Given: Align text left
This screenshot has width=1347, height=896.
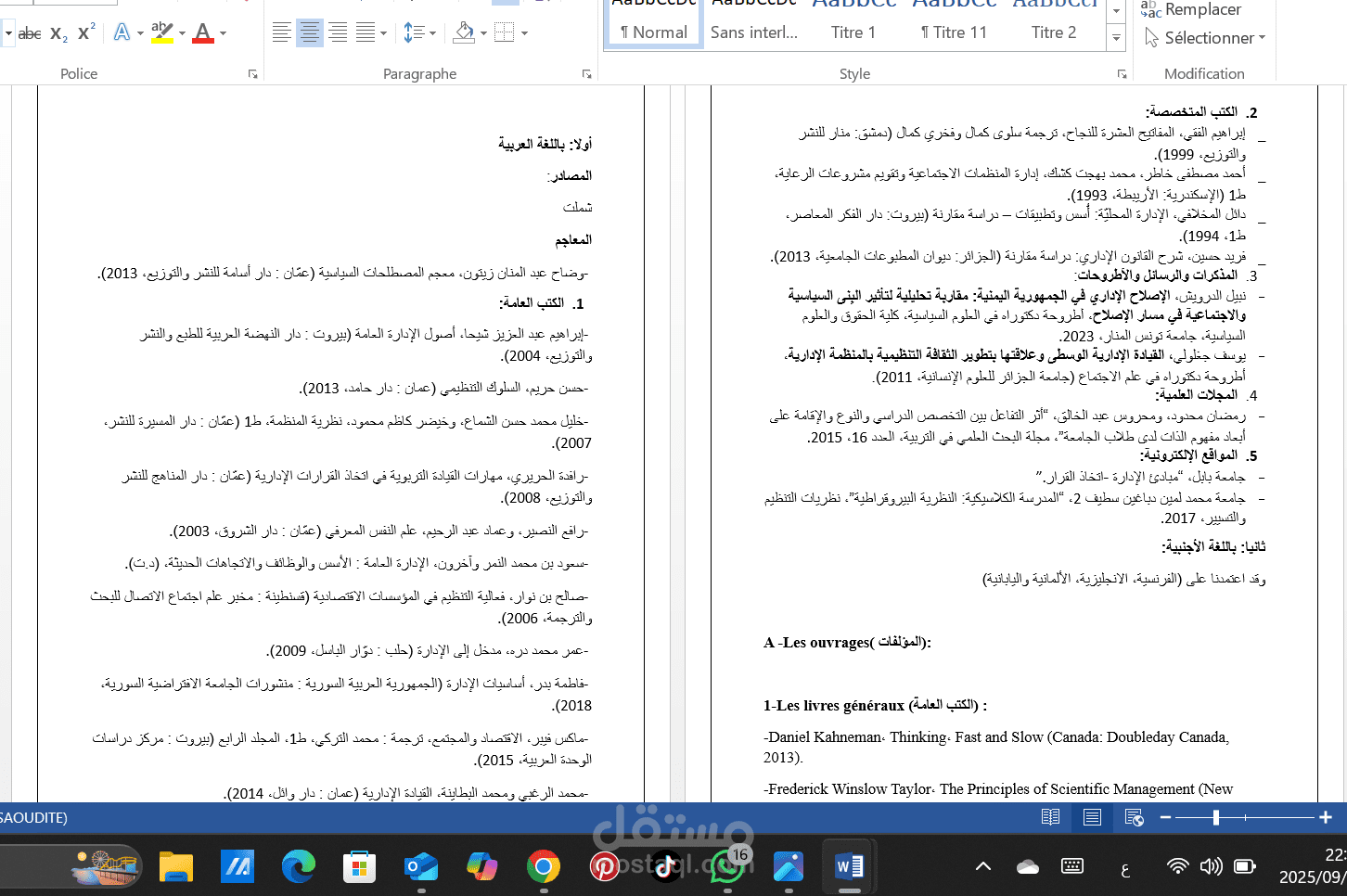Looking at the screenshot, I should (282, 33).
